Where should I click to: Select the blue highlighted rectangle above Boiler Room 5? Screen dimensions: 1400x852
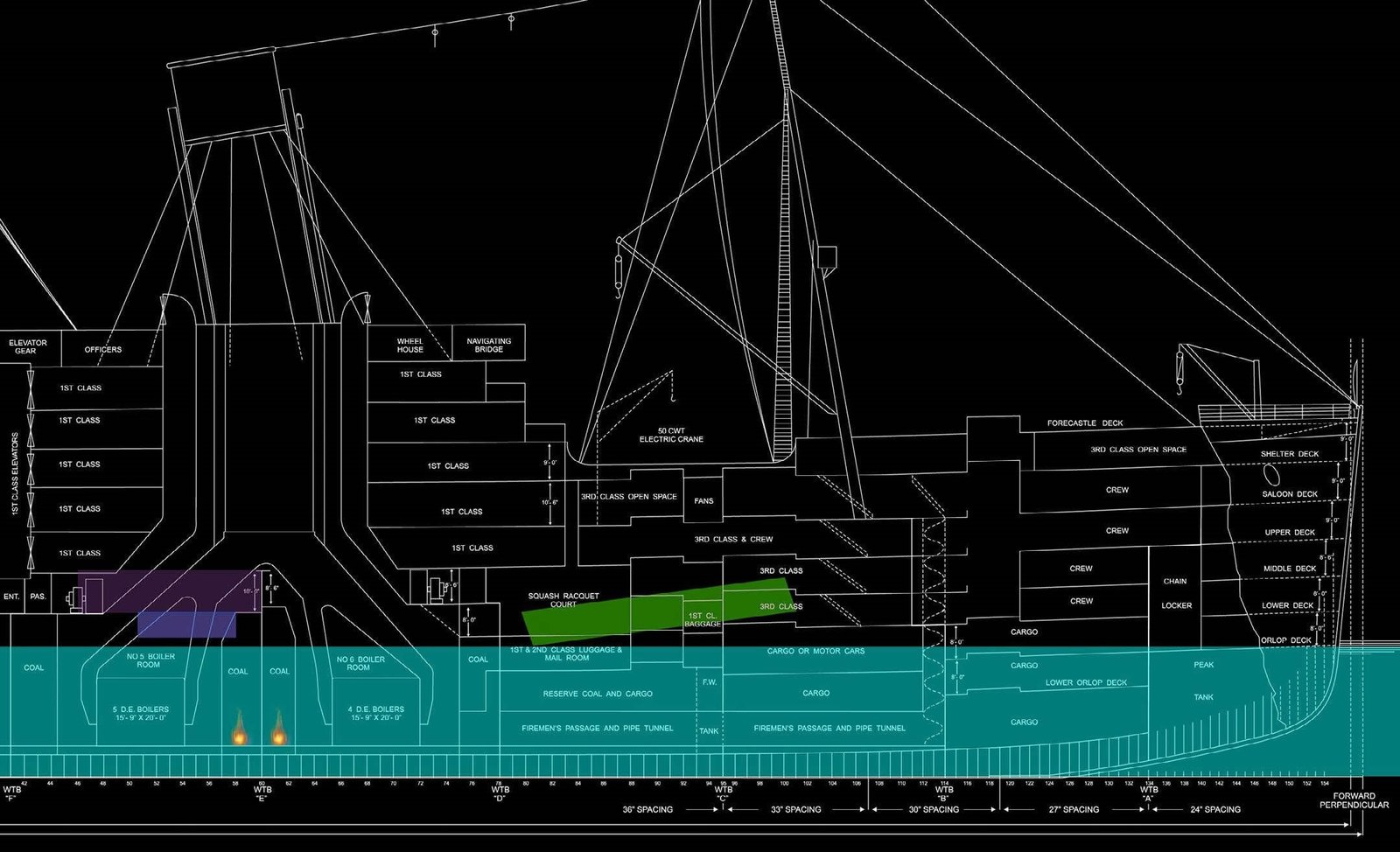(x=187, y=625)
